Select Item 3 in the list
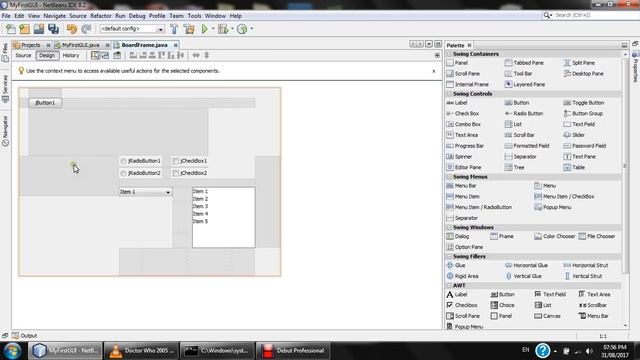The height and width of the screenshot is (360, 640). point(200,207)
